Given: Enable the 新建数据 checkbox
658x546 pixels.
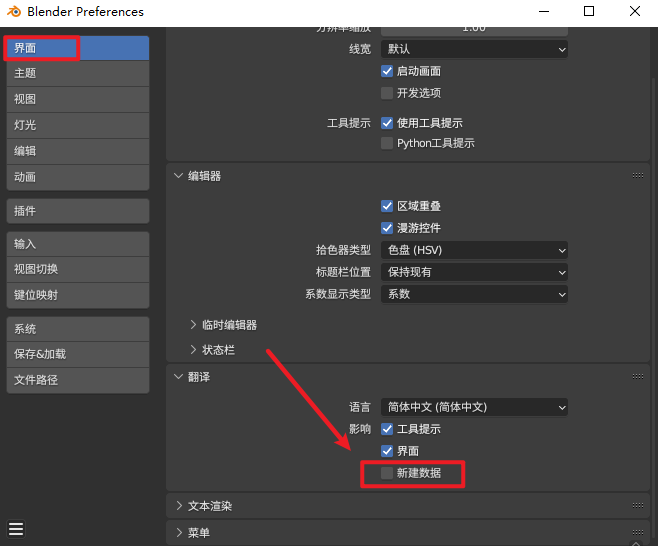Looking at the screenshot, I should click(387, 473).
